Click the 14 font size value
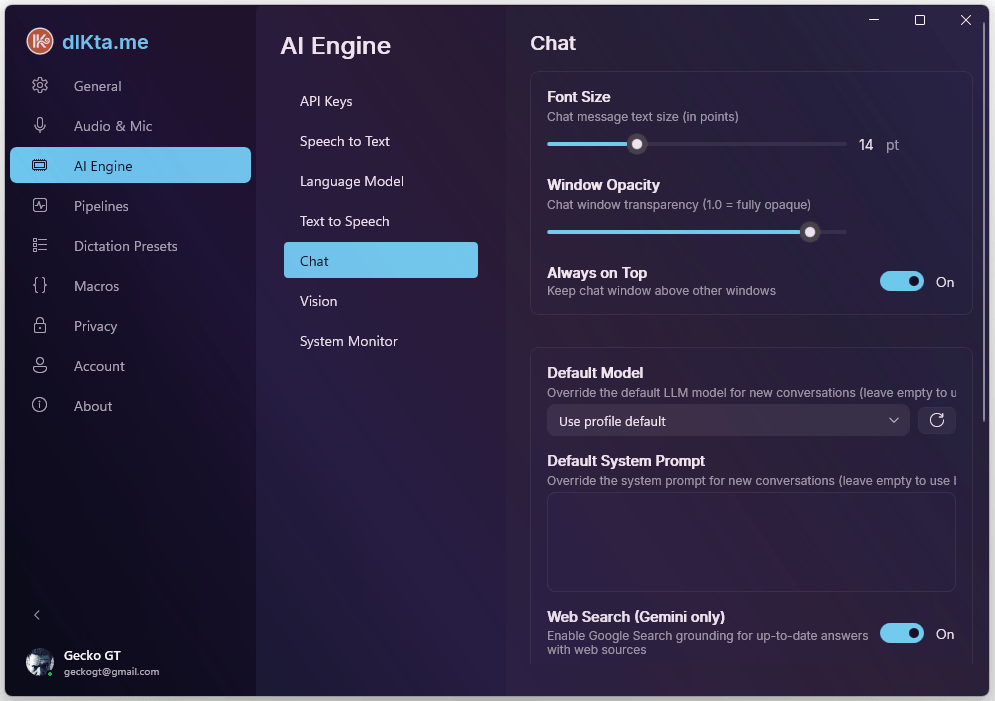995x701 pixels. pos(866,145)
